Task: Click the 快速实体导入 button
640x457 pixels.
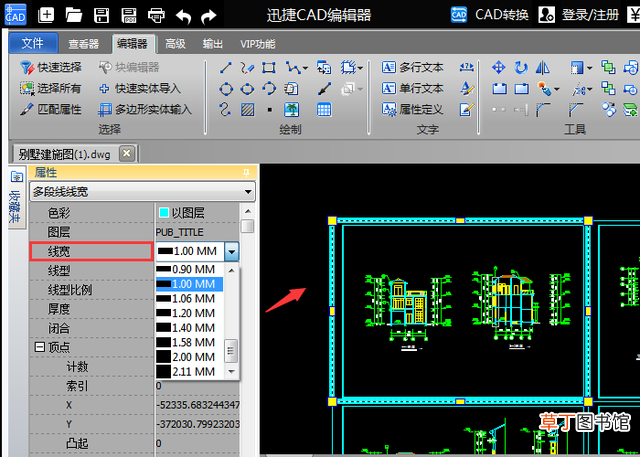Action: 140,88
